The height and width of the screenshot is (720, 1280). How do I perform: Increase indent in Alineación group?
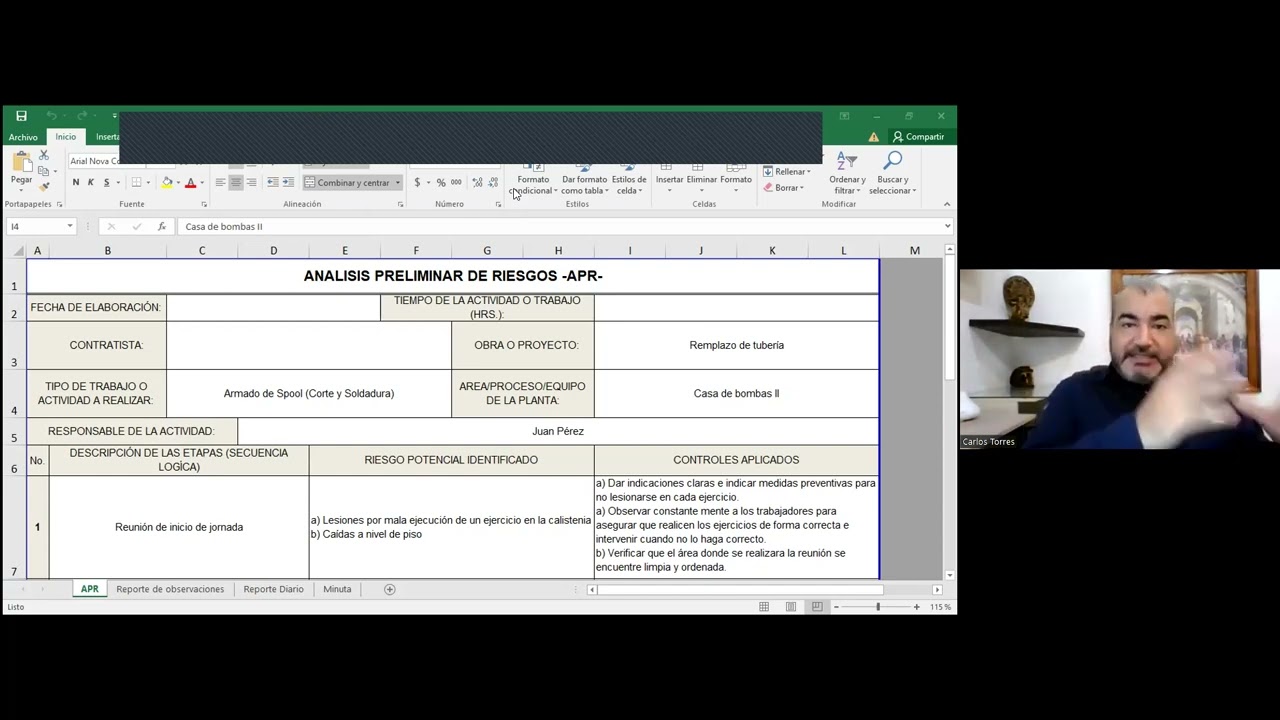click(x=288, y=182)
